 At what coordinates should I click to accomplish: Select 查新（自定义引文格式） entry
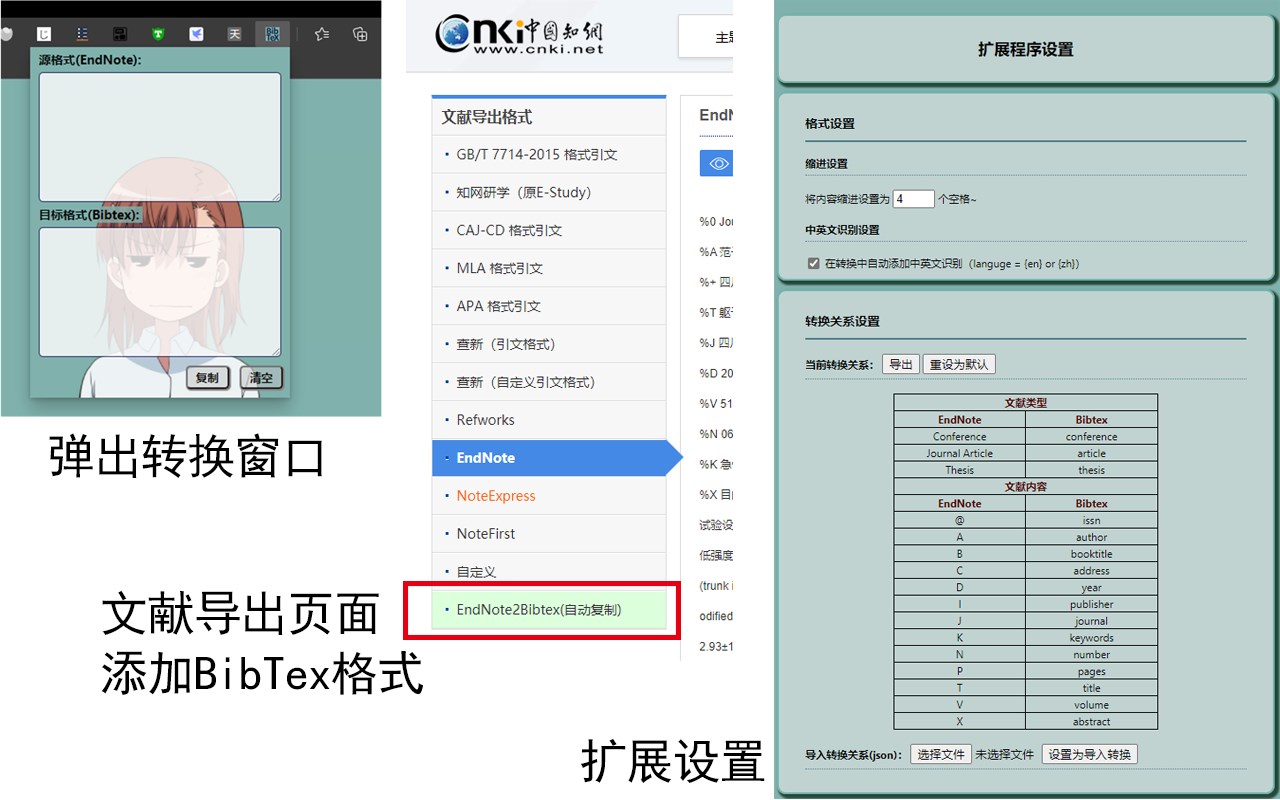549,382
